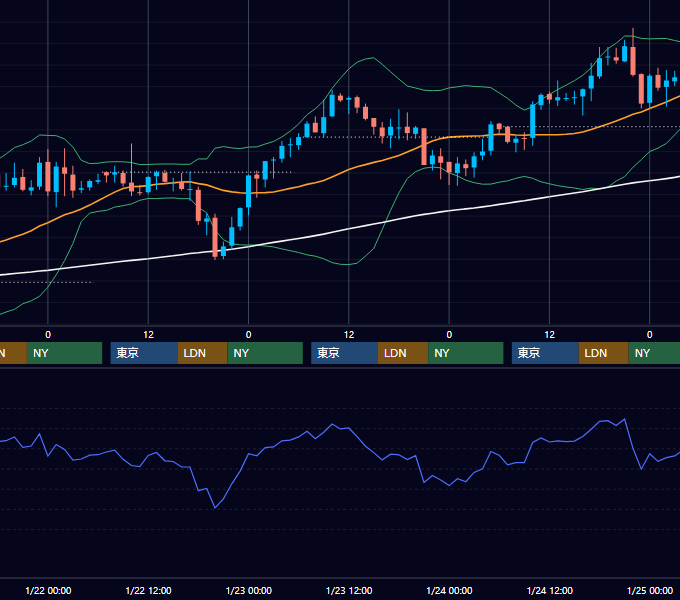Viewport: 680px width, 600px height.
Task: Select the LDN session block on 1/24
Action: coord(604,353)
